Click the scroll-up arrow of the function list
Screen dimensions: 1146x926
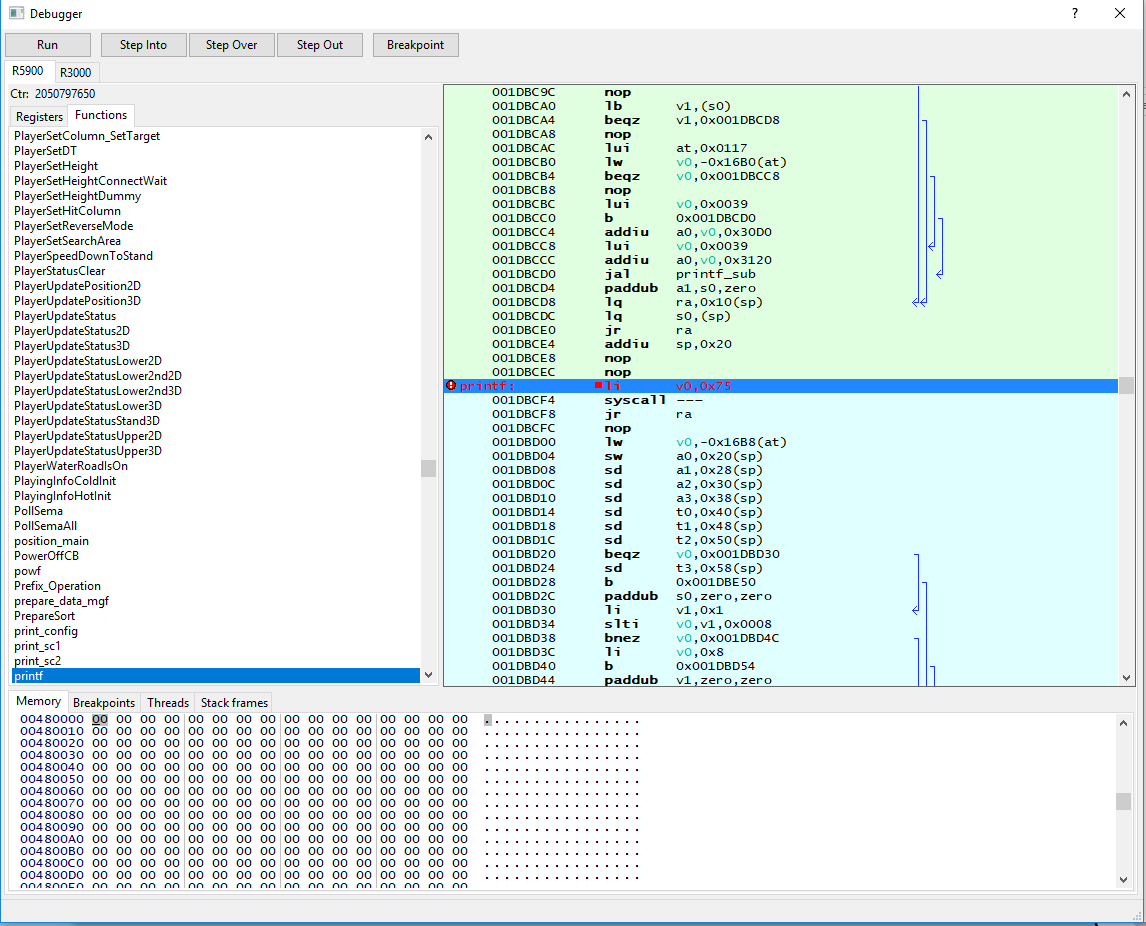click(429, 135)
